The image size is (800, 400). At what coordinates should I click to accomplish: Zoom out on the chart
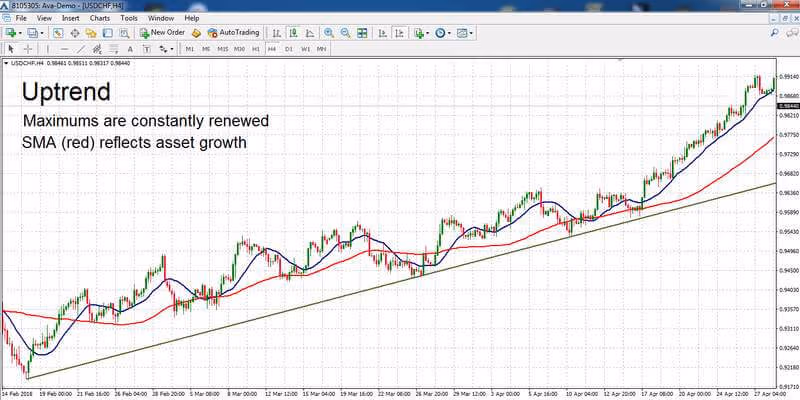[345, 33]
